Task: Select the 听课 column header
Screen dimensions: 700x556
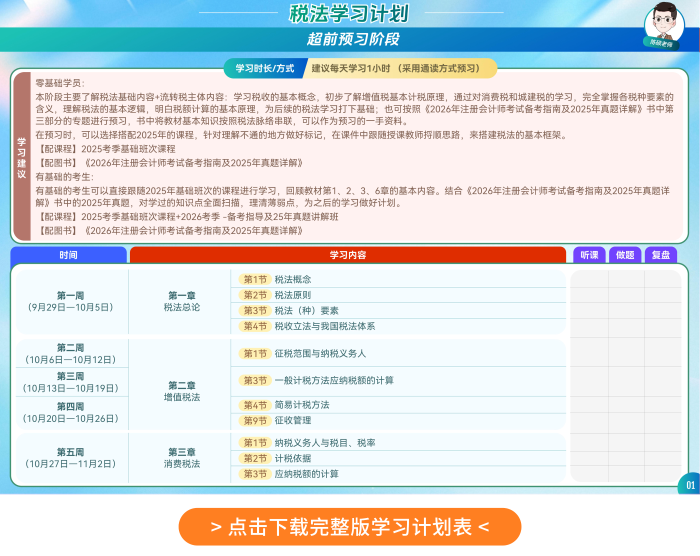Action: (x=589, y=255)
